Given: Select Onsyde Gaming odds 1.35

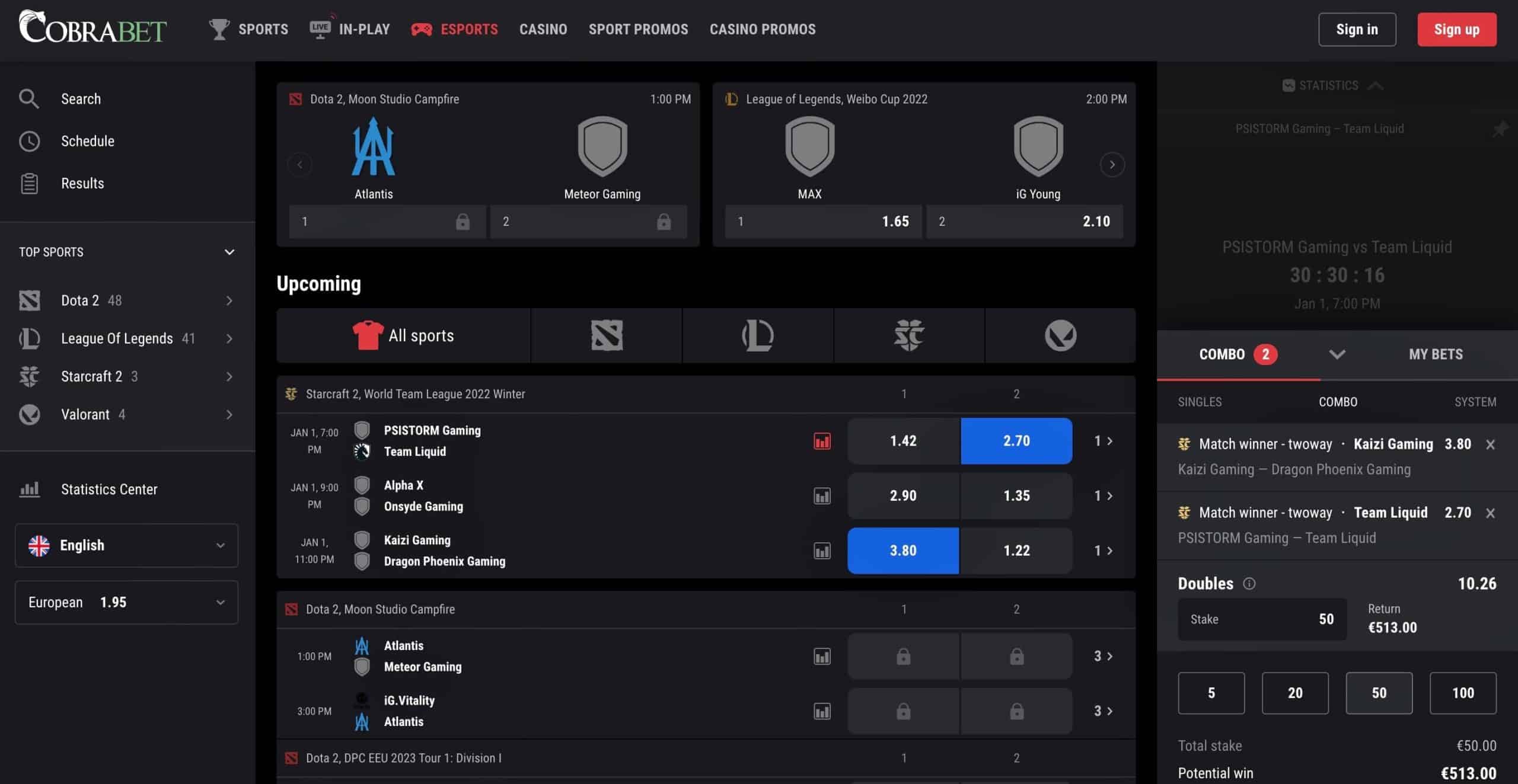Looking at the screenshot, I should 1016,496.
